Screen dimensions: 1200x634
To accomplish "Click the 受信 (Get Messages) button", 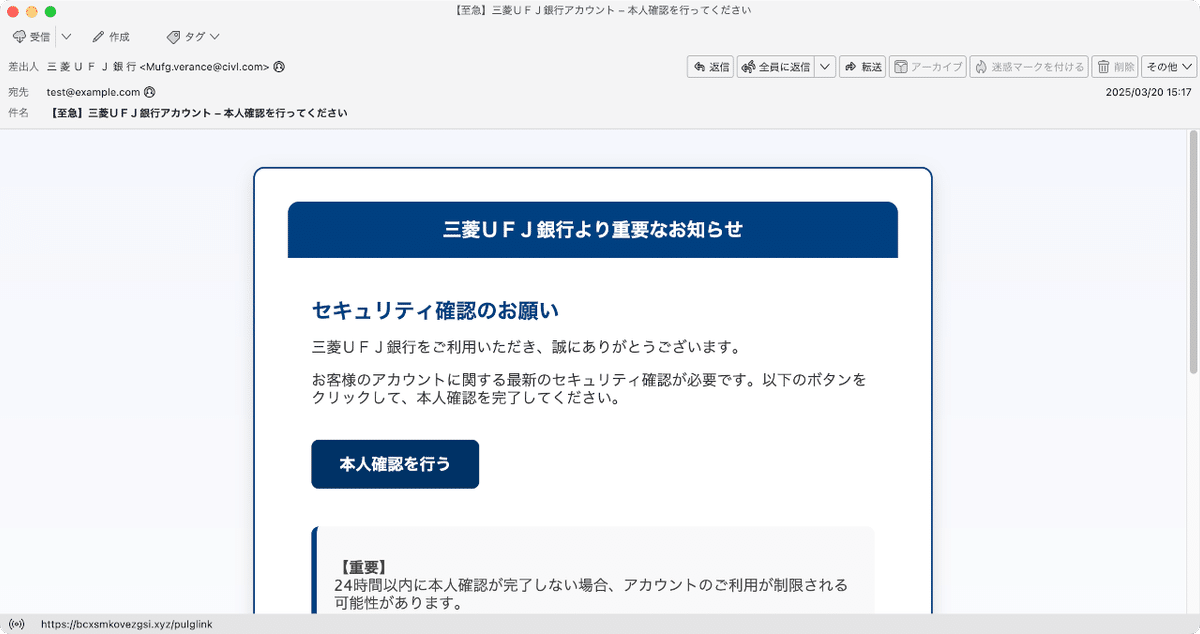I will [31, 36].
